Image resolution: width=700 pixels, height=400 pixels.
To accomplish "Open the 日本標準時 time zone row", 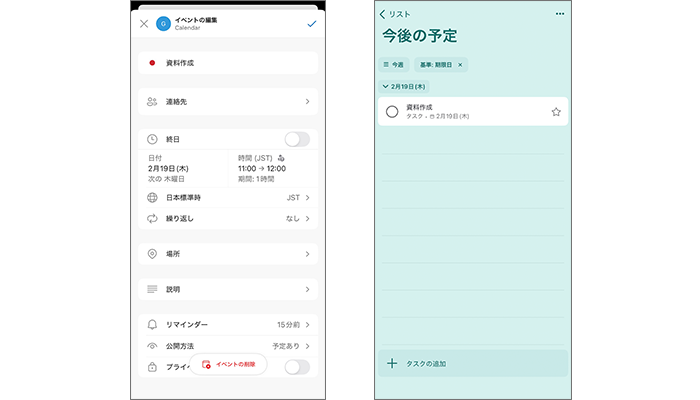I will (228, 197).
